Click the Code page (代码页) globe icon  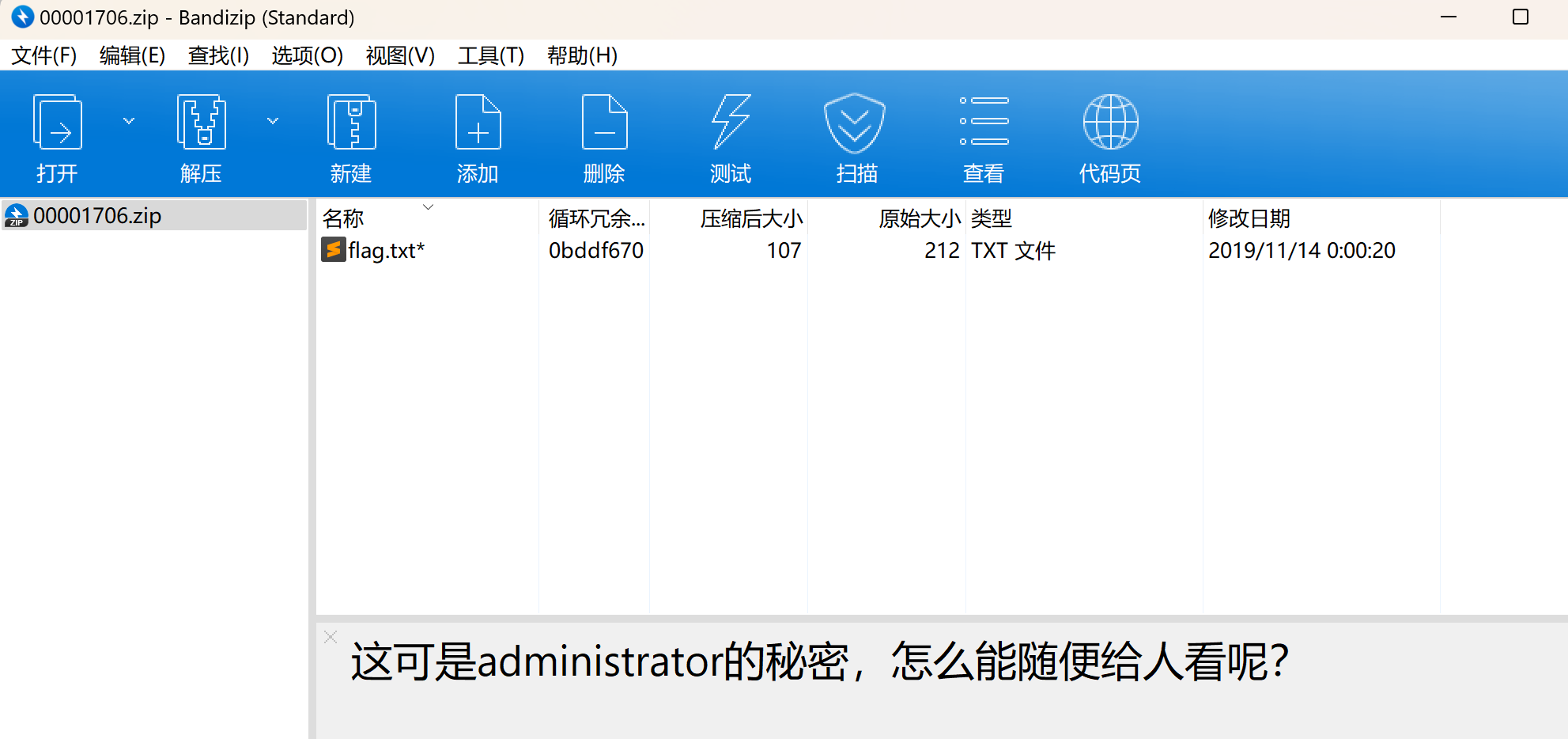[x=1110, y=122]
